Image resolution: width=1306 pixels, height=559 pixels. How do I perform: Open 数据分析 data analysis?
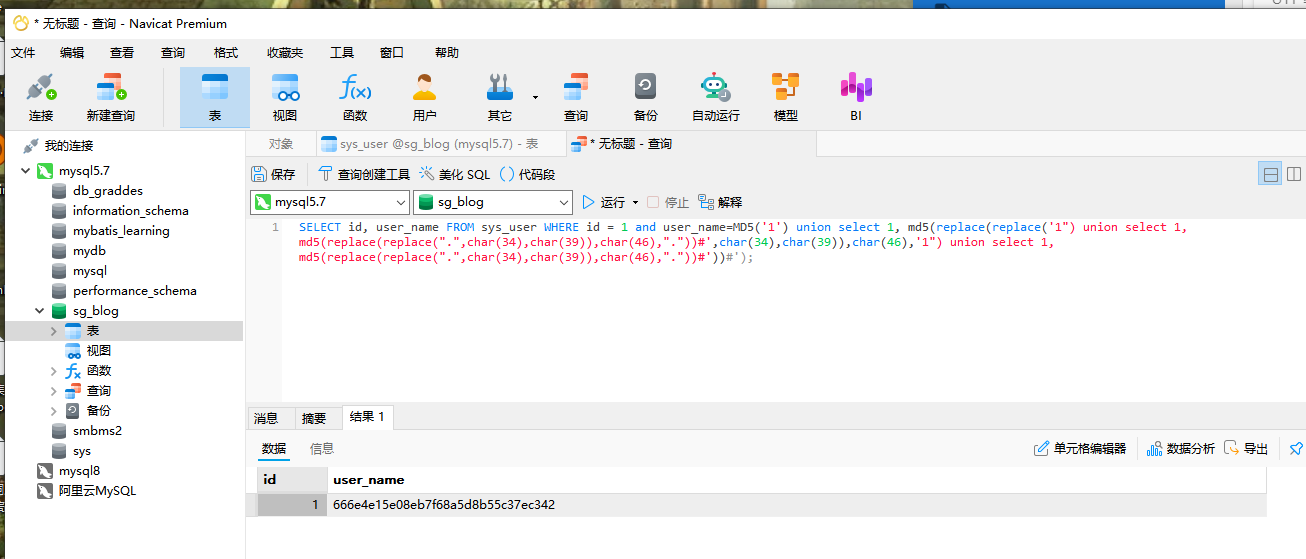pyautogui.click(x=1181, y=449)
